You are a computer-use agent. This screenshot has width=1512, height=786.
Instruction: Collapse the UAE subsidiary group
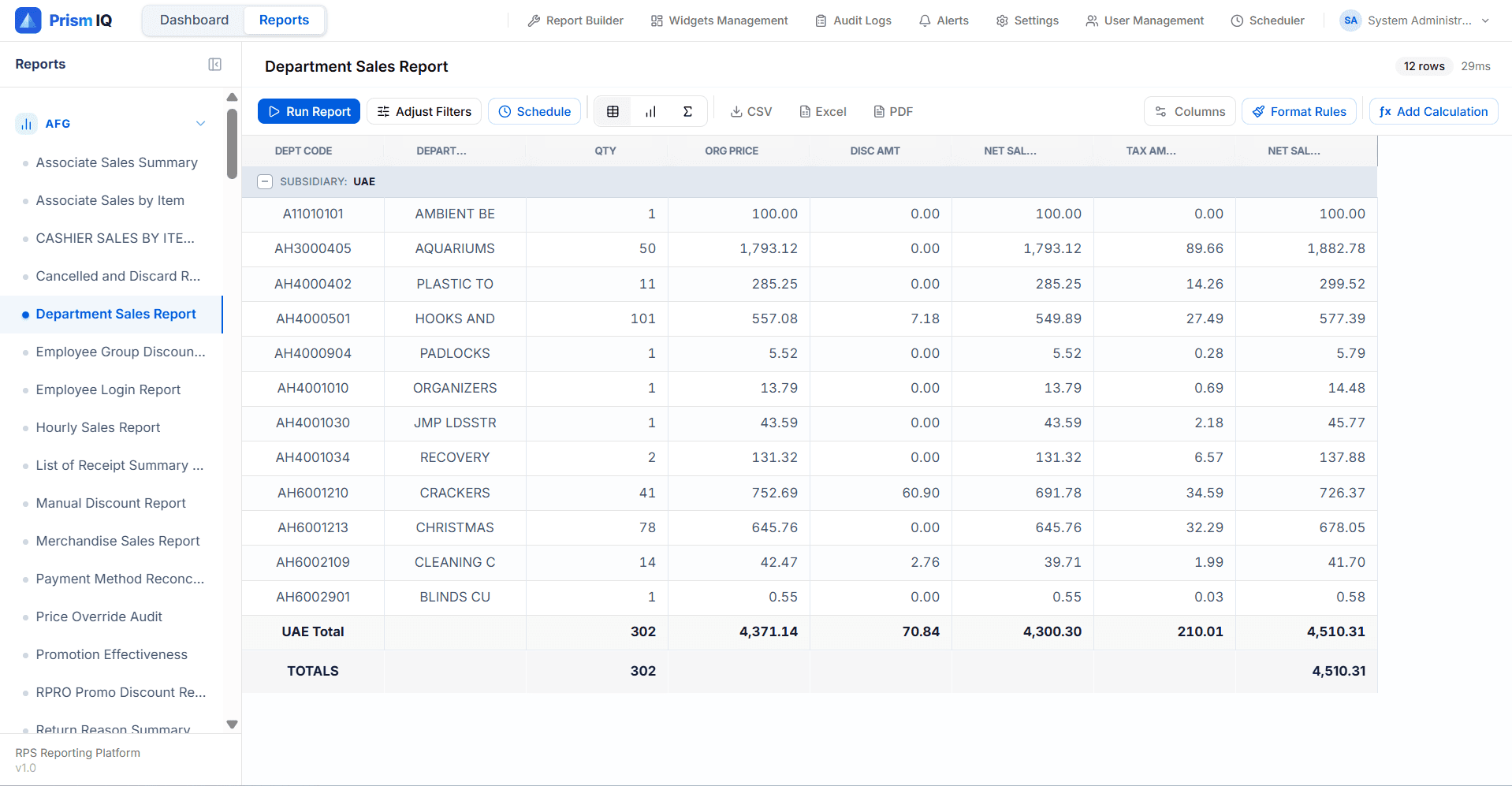(264, 181)
